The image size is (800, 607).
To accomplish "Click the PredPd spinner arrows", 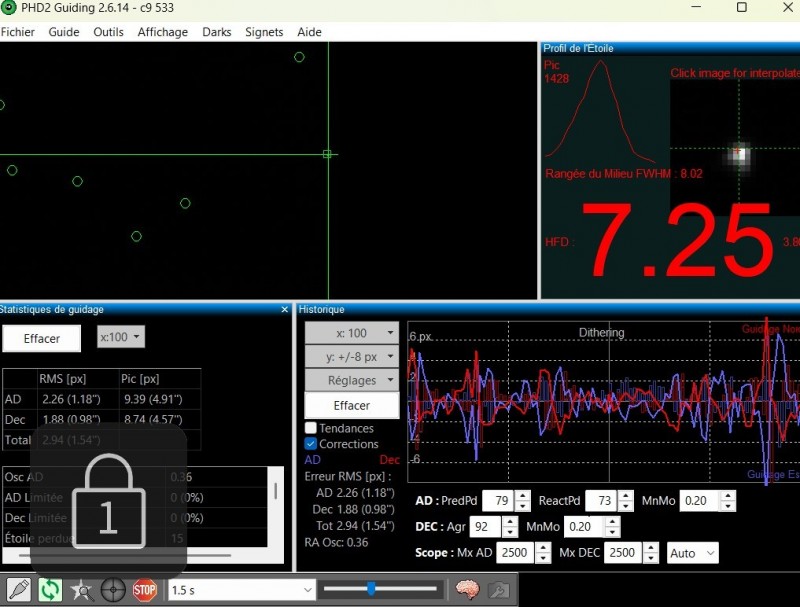I will click(x=522, y=501).
